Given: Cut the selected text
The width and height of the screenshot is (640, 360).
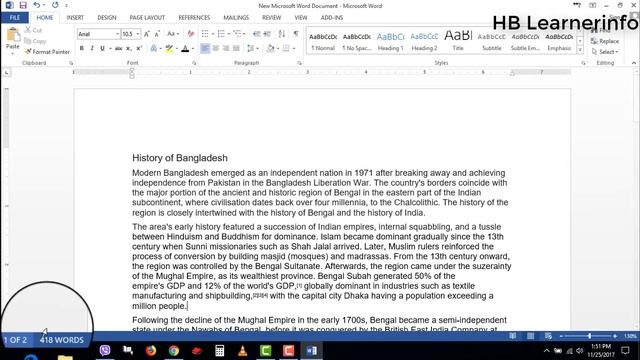Looking at the screenshot, I should (33, 30).
